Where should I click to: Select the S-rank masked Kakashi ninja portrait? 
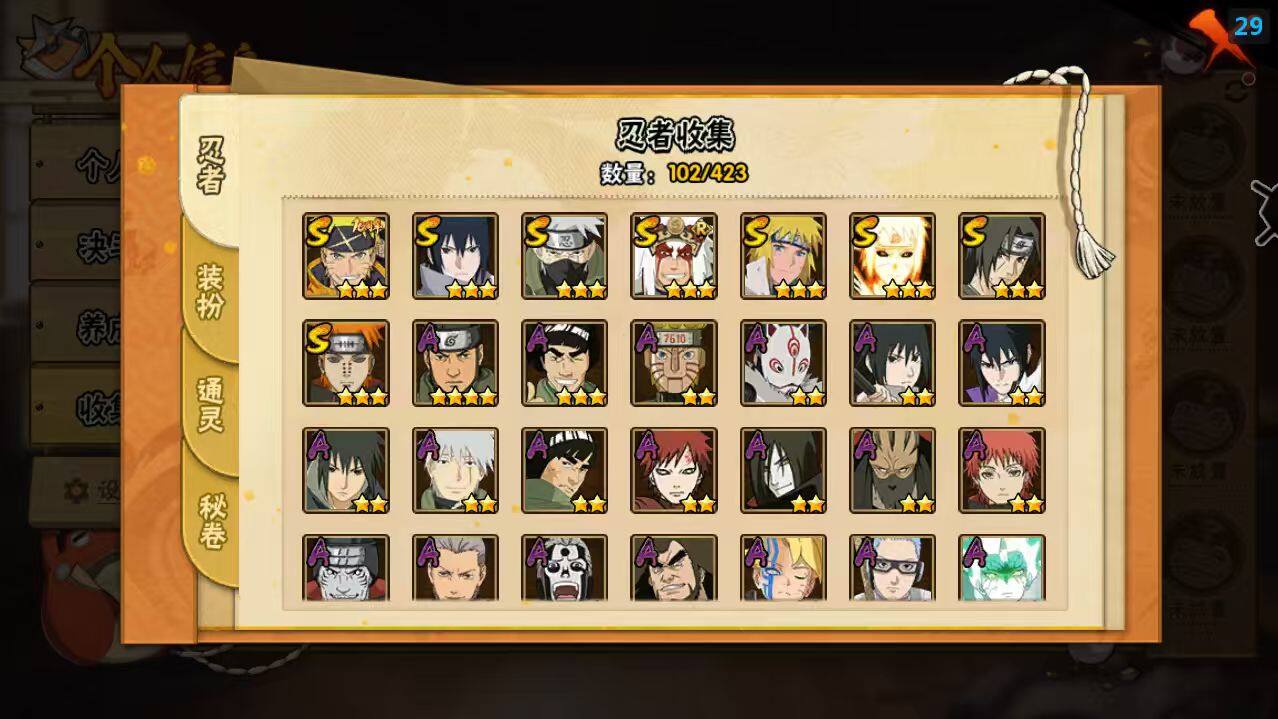coord(564,256)
